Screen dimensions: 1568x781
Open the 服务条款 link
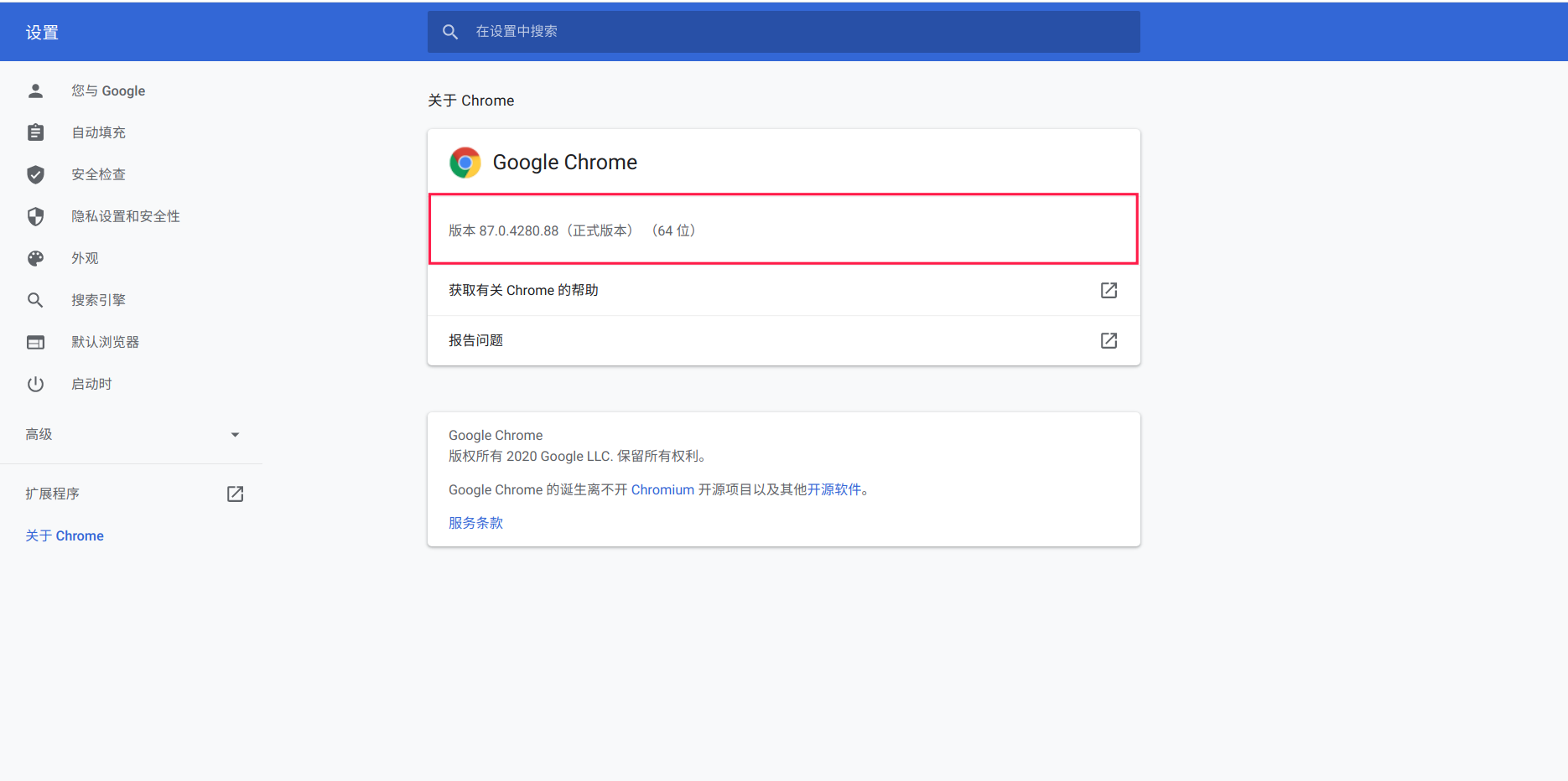click(x=475, y=522)
